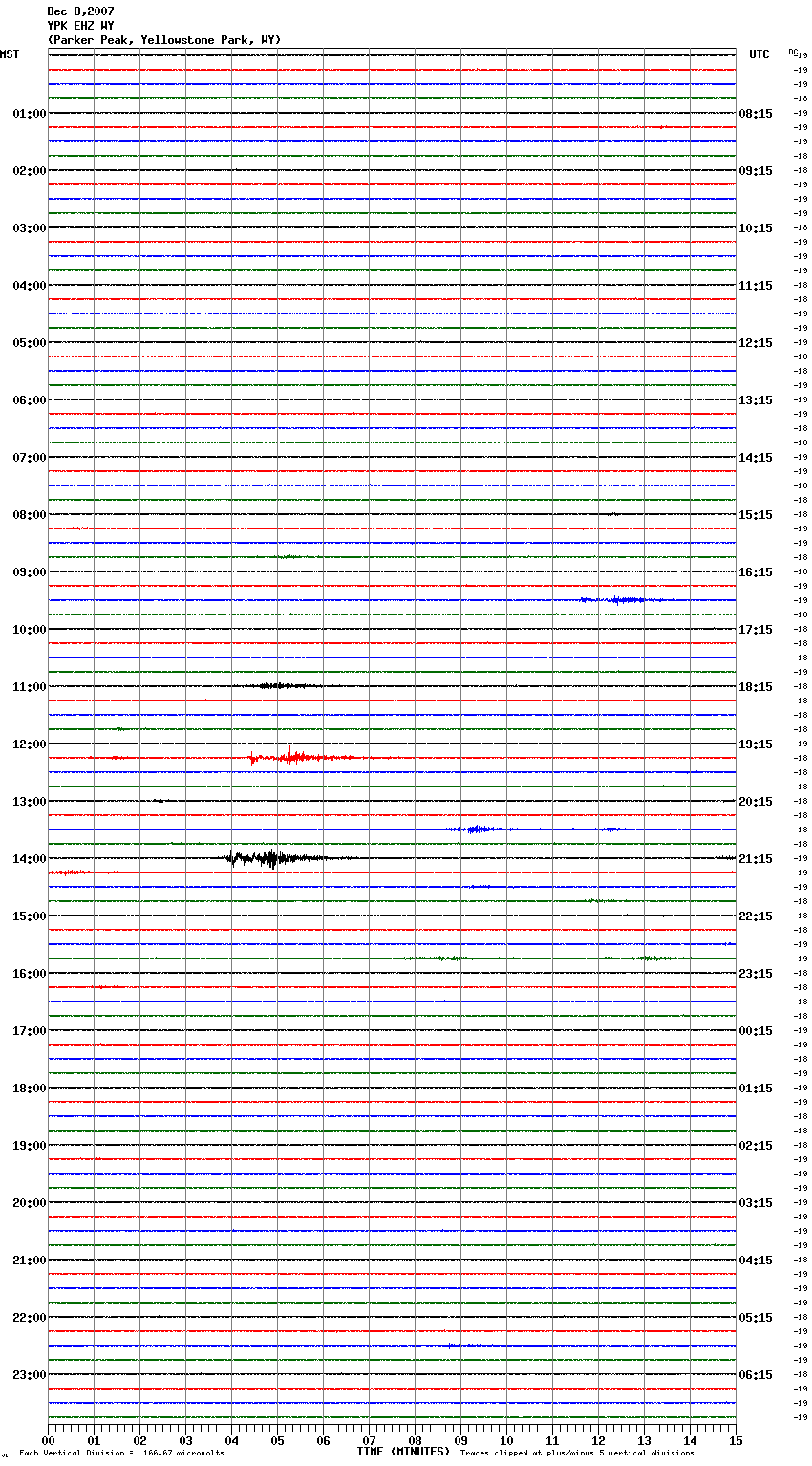Click the '07:00' MST time label
This screenshot has width=812, height=1466.
(x=30, y=458)
